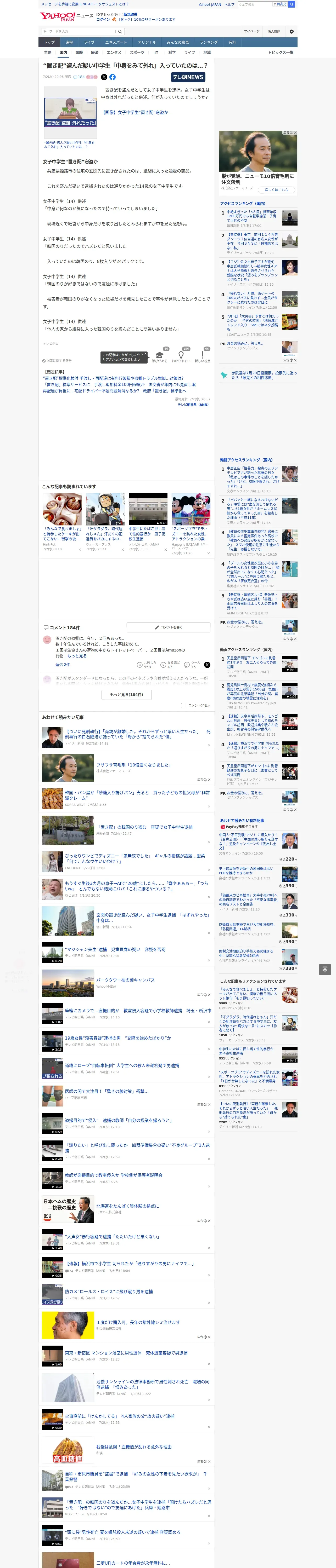The width and height of the screenshot is (336, 1568).
Task: Click the blue web search button in header
Action: [292, 4]
